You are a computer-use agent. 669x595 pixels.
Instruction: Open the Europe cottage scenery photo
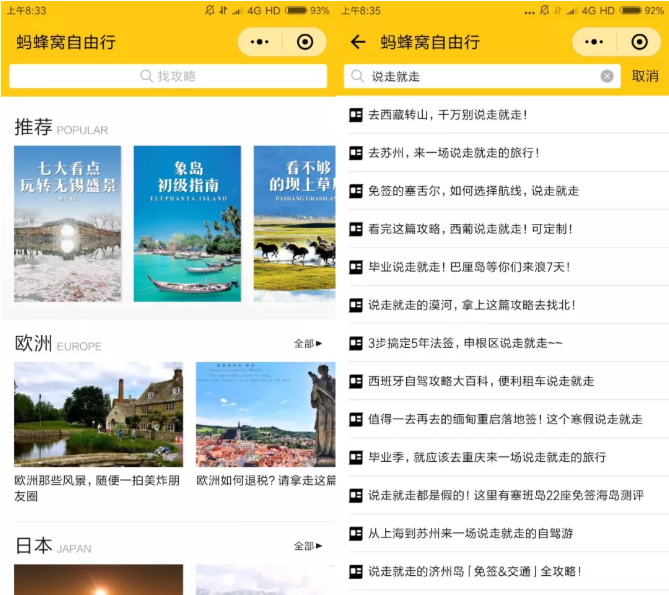coord(99,414)
